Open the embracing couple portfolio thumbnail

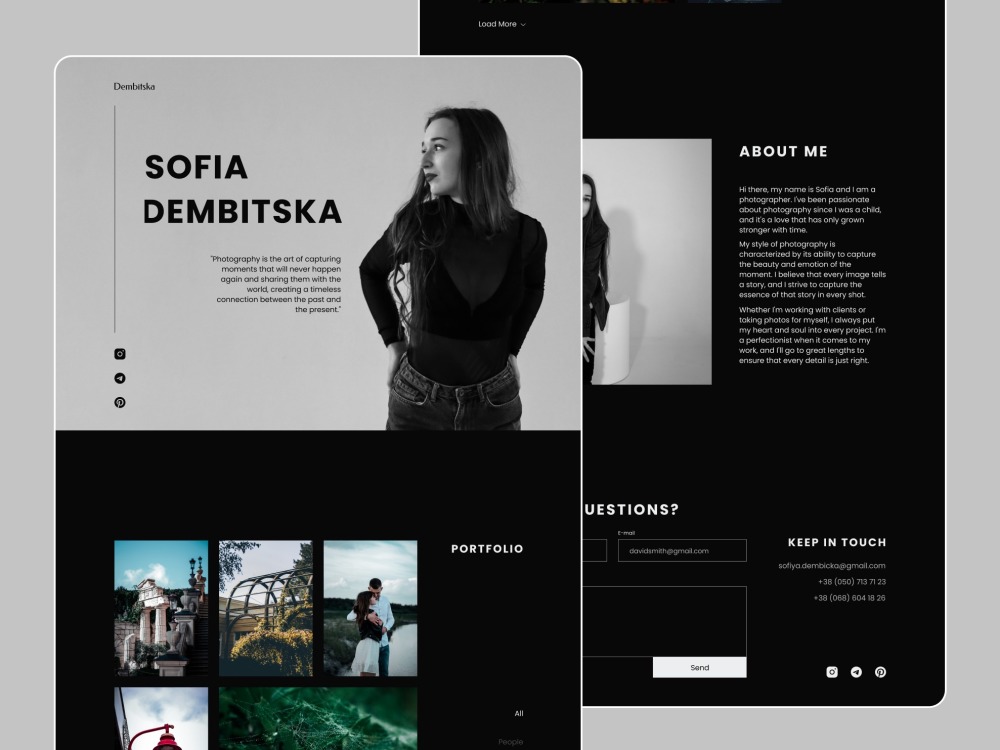tap(371, 608)
